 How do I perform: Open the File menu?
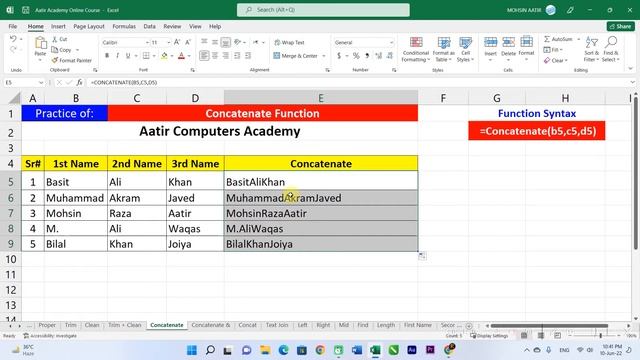[13, 27]
